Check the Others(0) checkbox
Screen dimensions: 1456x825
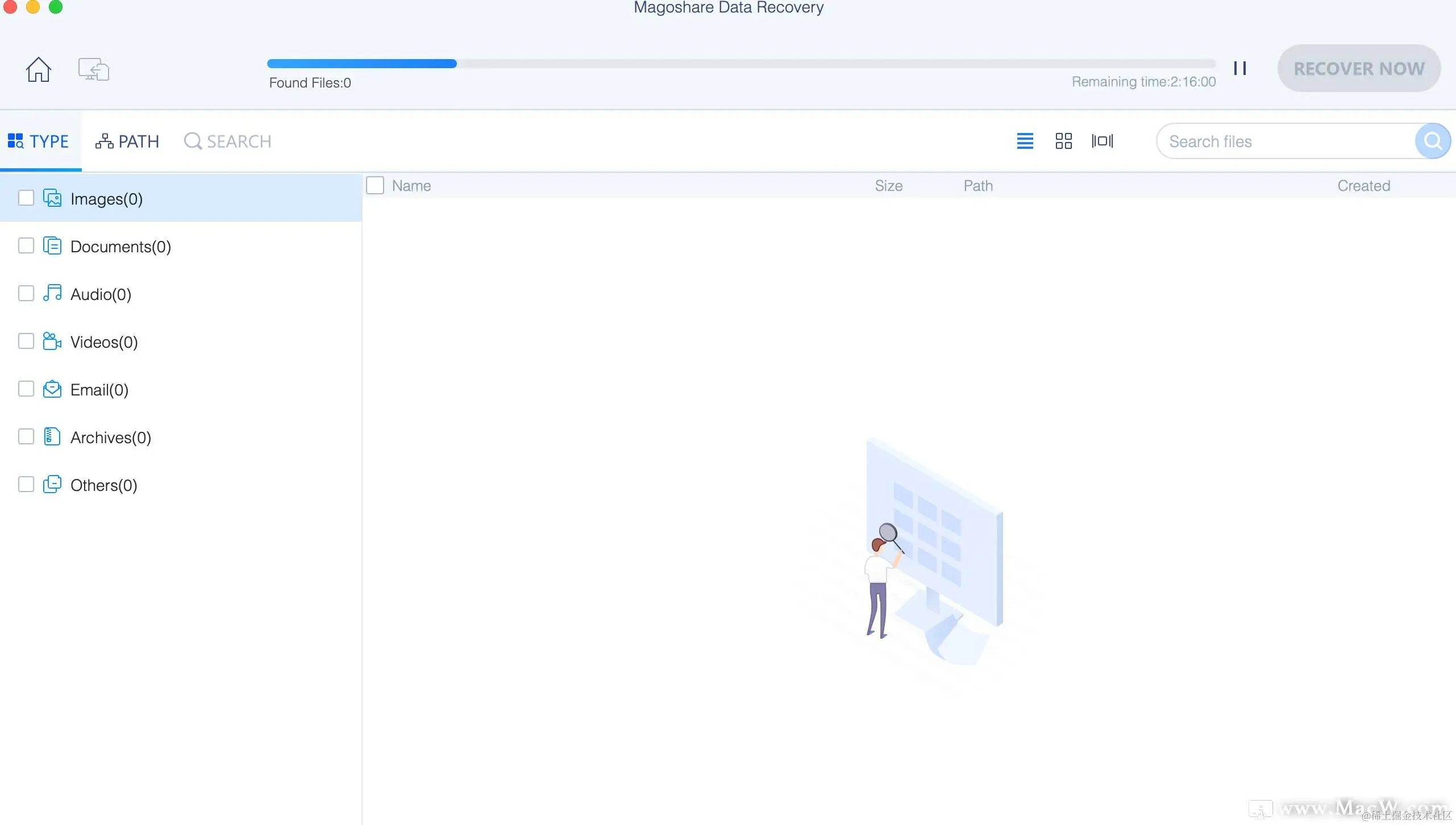coord(26,484)
